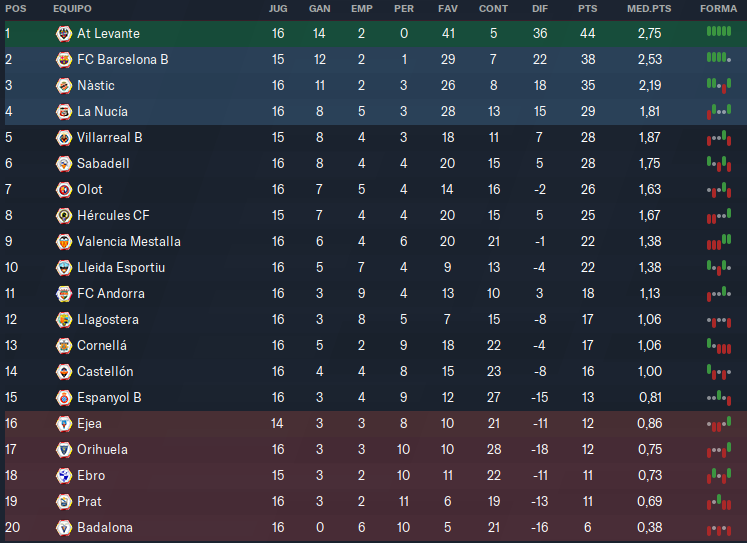Click the Ebro club badge
This screenshot has height=543, width=747.
click(x=64, y=475)
